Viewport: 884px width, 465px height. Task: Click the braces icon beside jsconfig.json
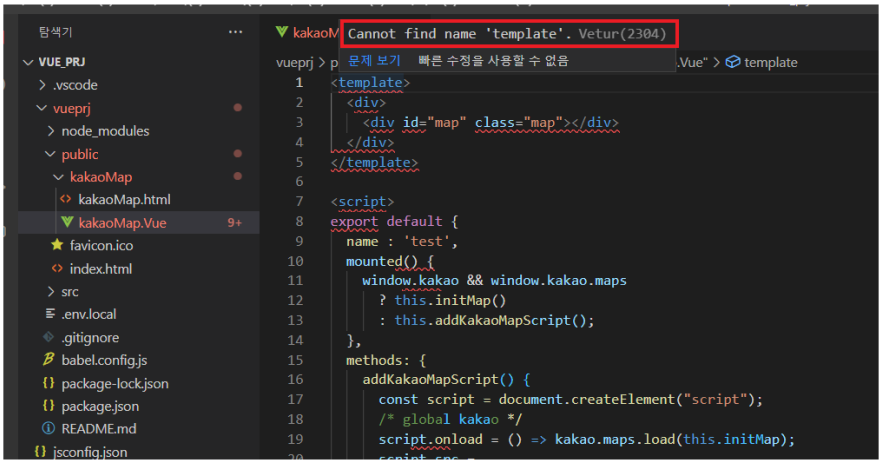(40, 451)
